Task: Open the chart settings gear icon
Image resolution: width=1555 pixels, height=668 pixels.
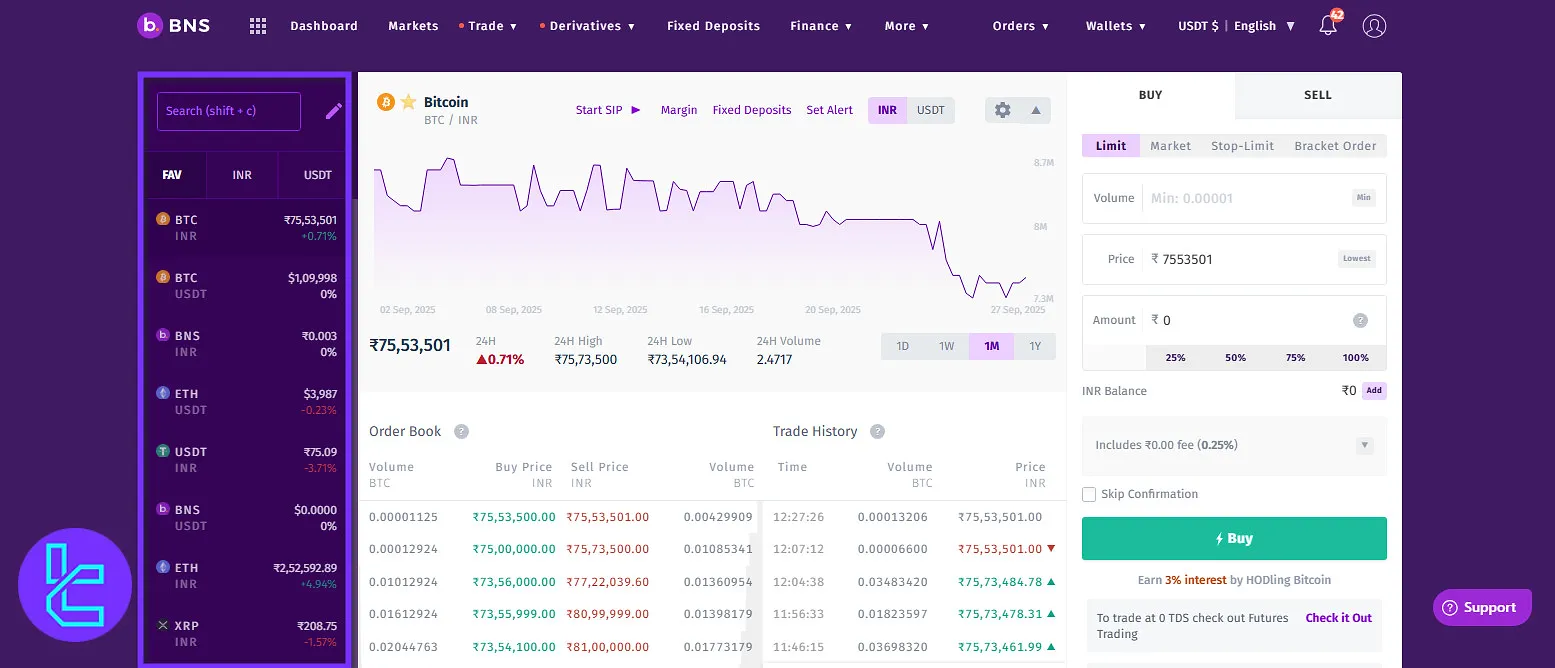Action: [x=1002, y=110]
